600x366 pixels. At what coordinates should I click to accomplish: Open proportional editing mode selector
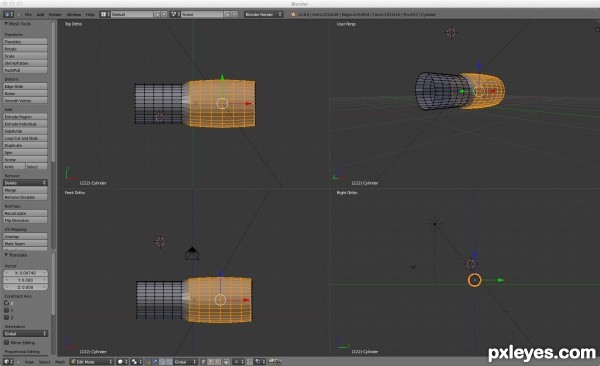coord(238,361)
